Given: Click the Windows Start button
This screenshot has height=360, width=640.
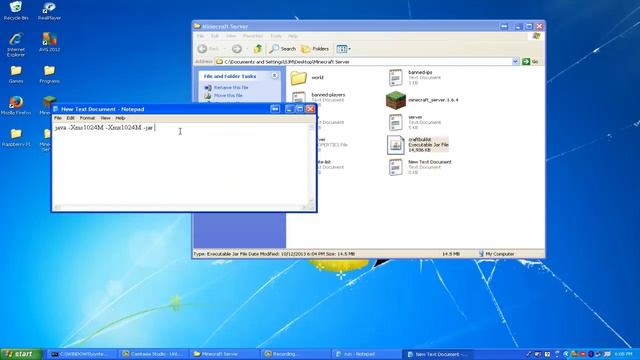Looking at the screenshot, I should (x=21, y=354).
